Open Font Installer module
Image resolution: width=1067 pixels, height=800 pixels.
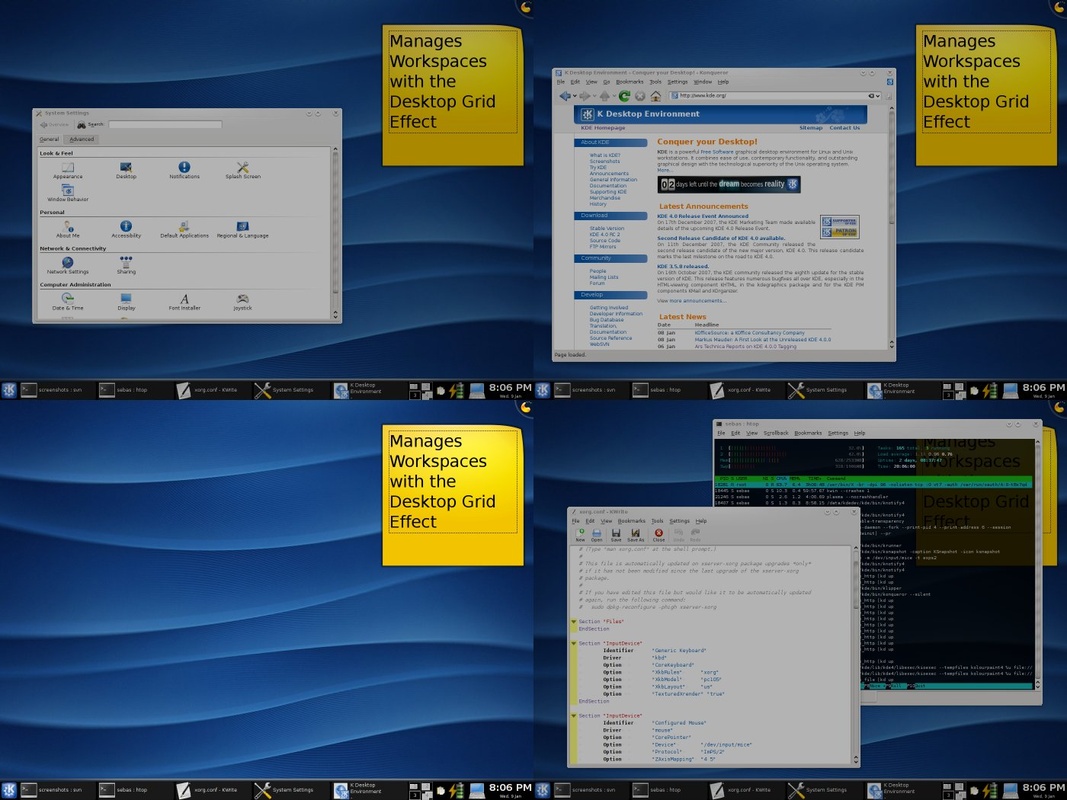coord(184,301)
